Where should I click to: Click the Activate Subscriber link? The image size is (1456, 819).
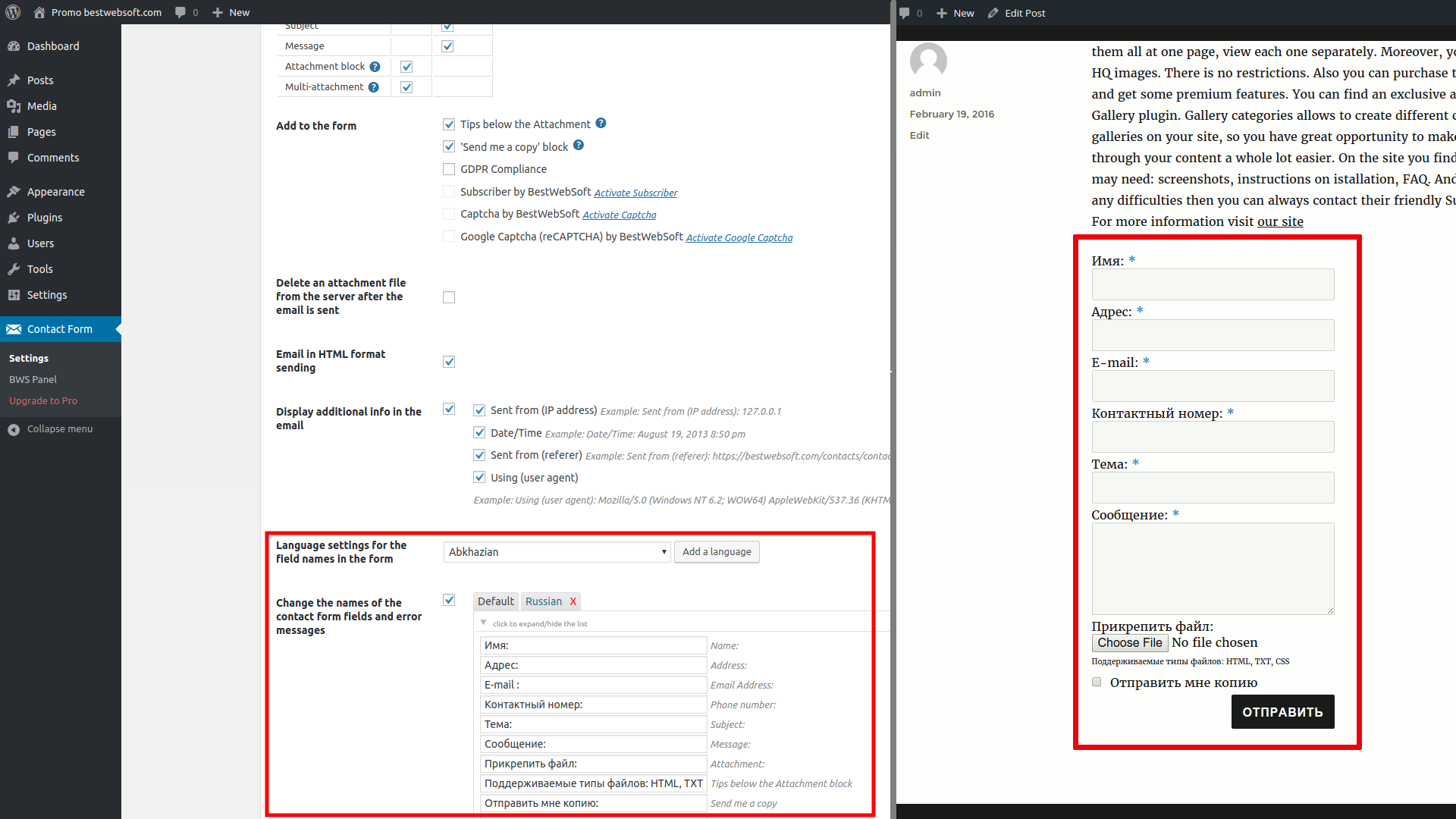click(635, 193)
